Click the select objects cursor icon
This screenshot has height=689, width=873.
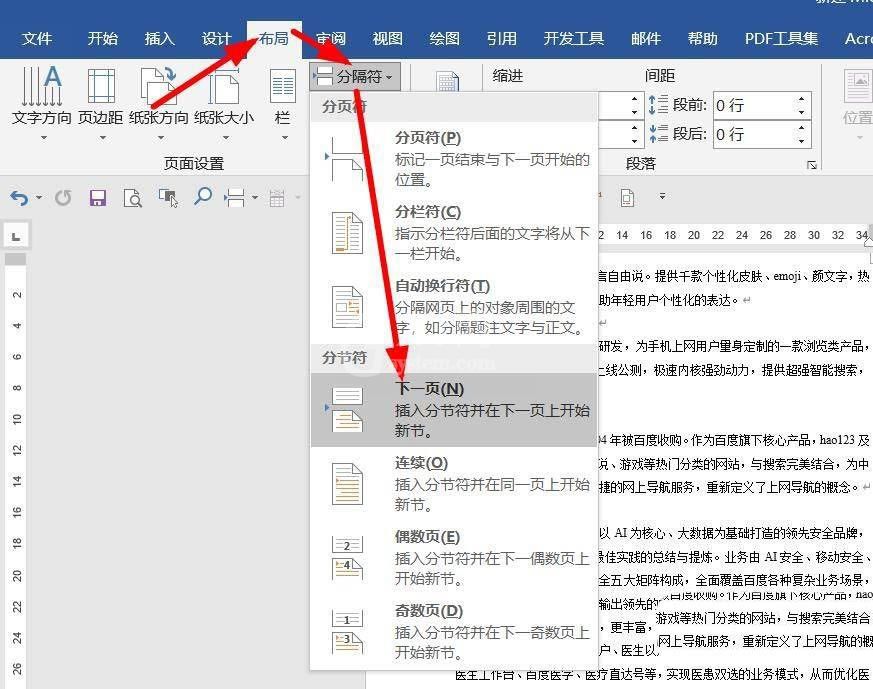tap(168, 198)
